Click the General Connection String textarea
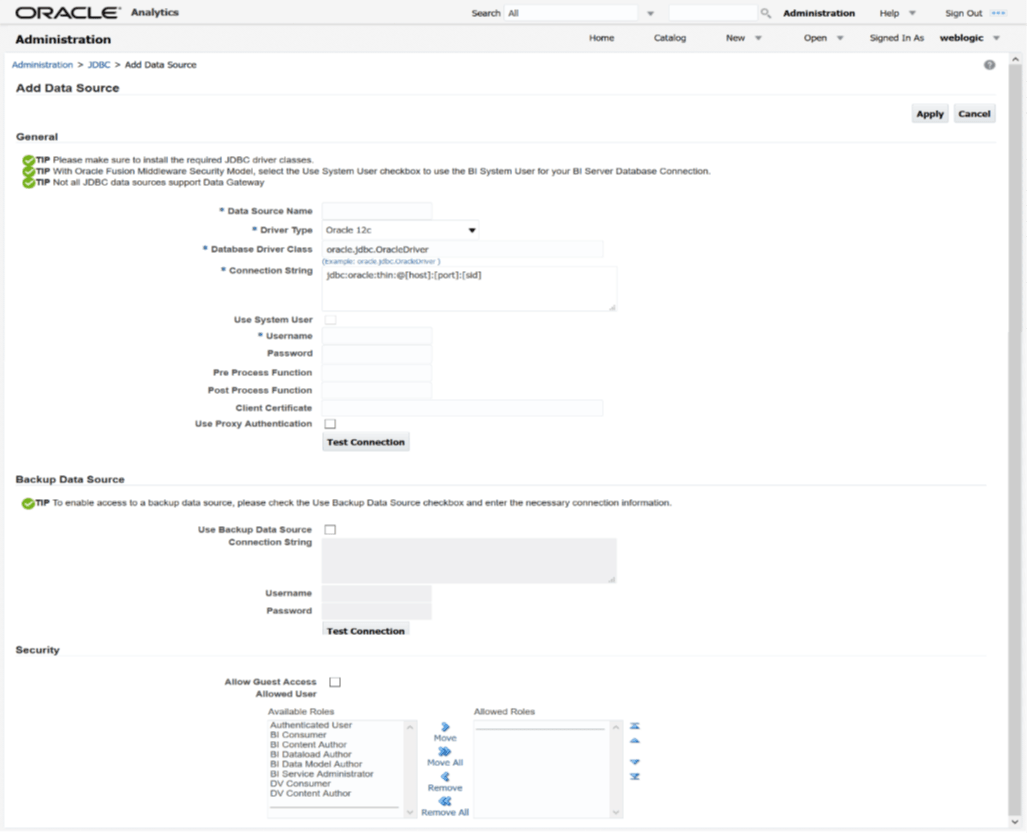Viewport: 1027px width, 833px height. tap(469, 289)
